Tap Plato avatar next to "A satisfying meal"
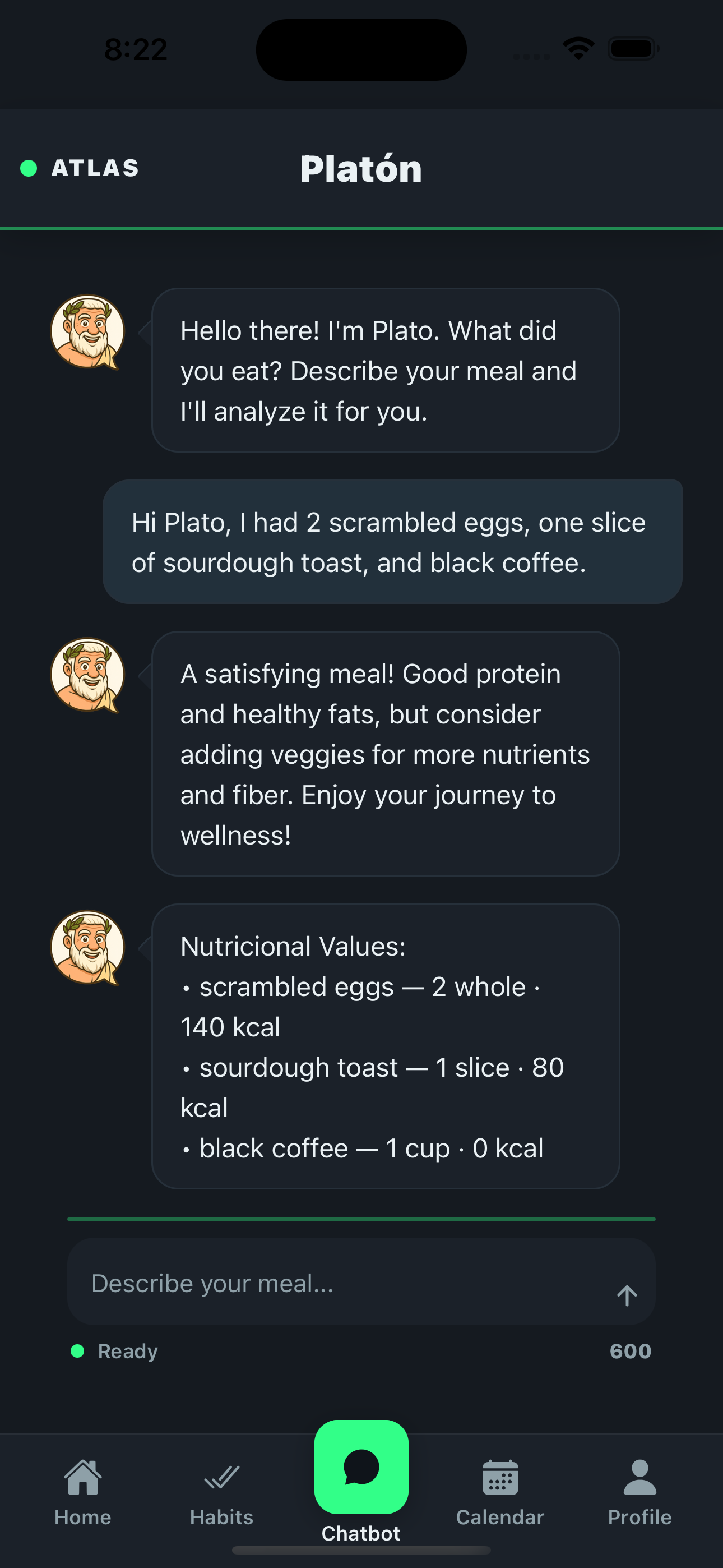 [87, 675]
